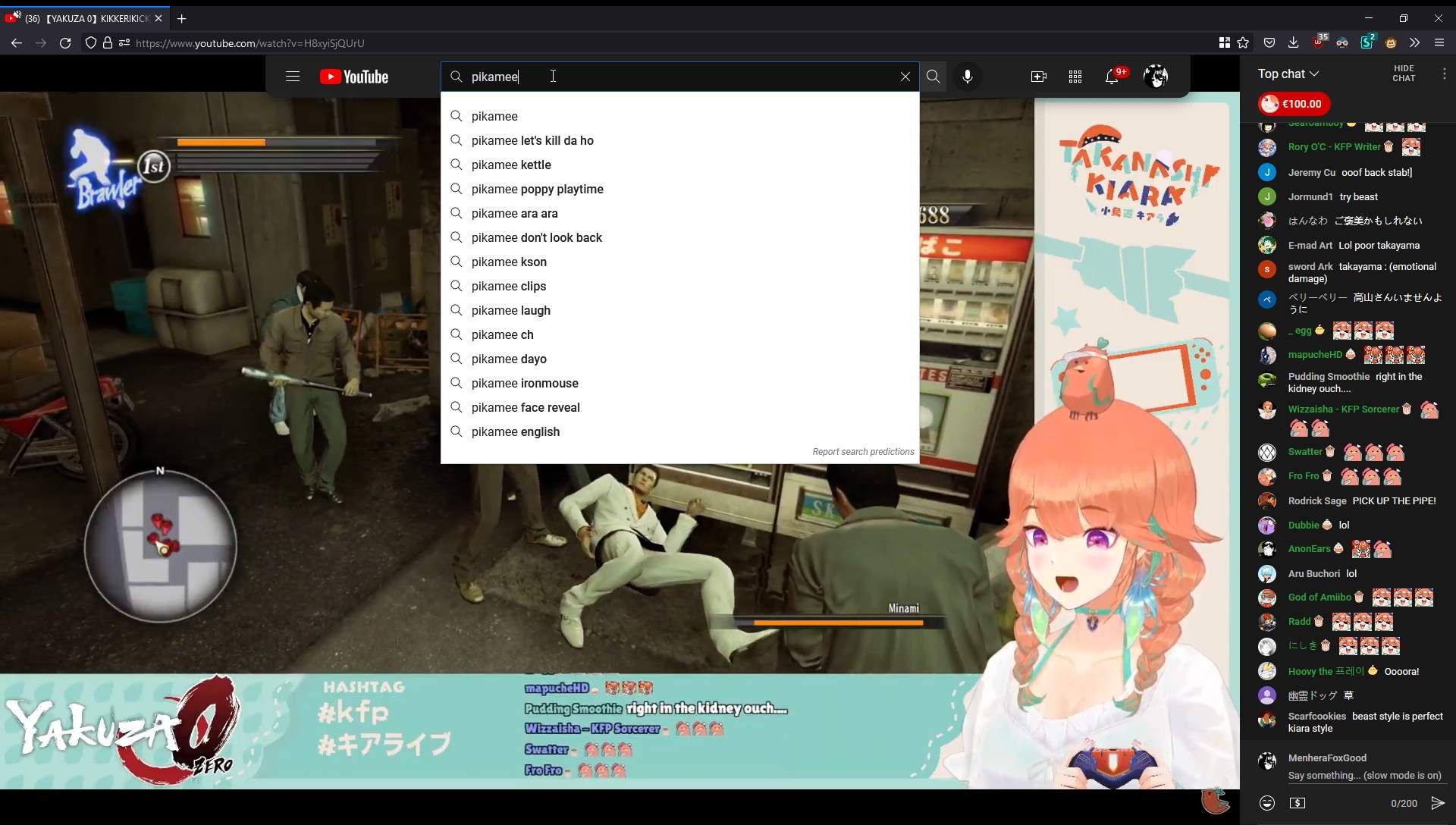Show more toolbar extensions
1456x825 pixels.
pyautogui.click(x=1414, y=43)
